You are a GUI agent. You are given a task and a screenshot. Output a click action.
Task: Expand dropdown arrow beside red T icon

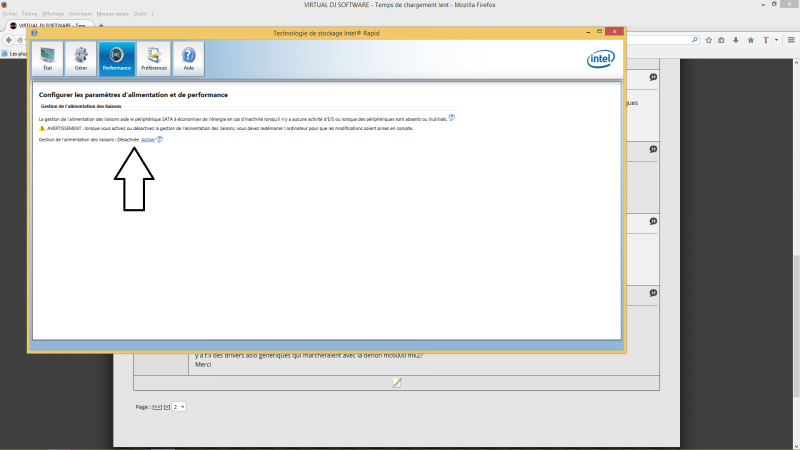pyautogui.click(x=777, y=40)
